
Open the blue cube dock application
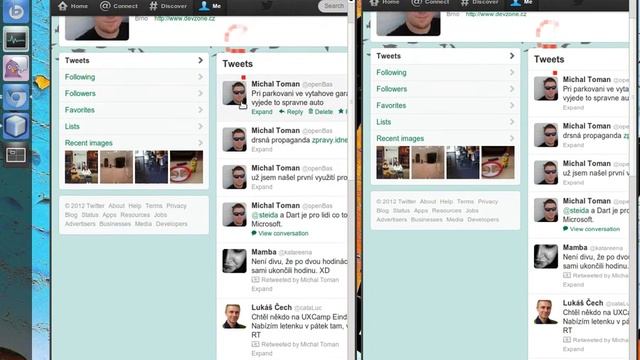(x=16, y=126)
